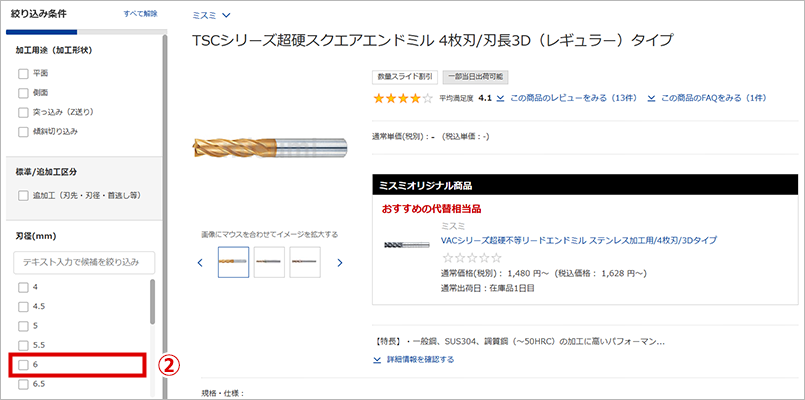Check the 側面 checkbox
This screenshot has height=400, width=805.
tap(23, 93)
